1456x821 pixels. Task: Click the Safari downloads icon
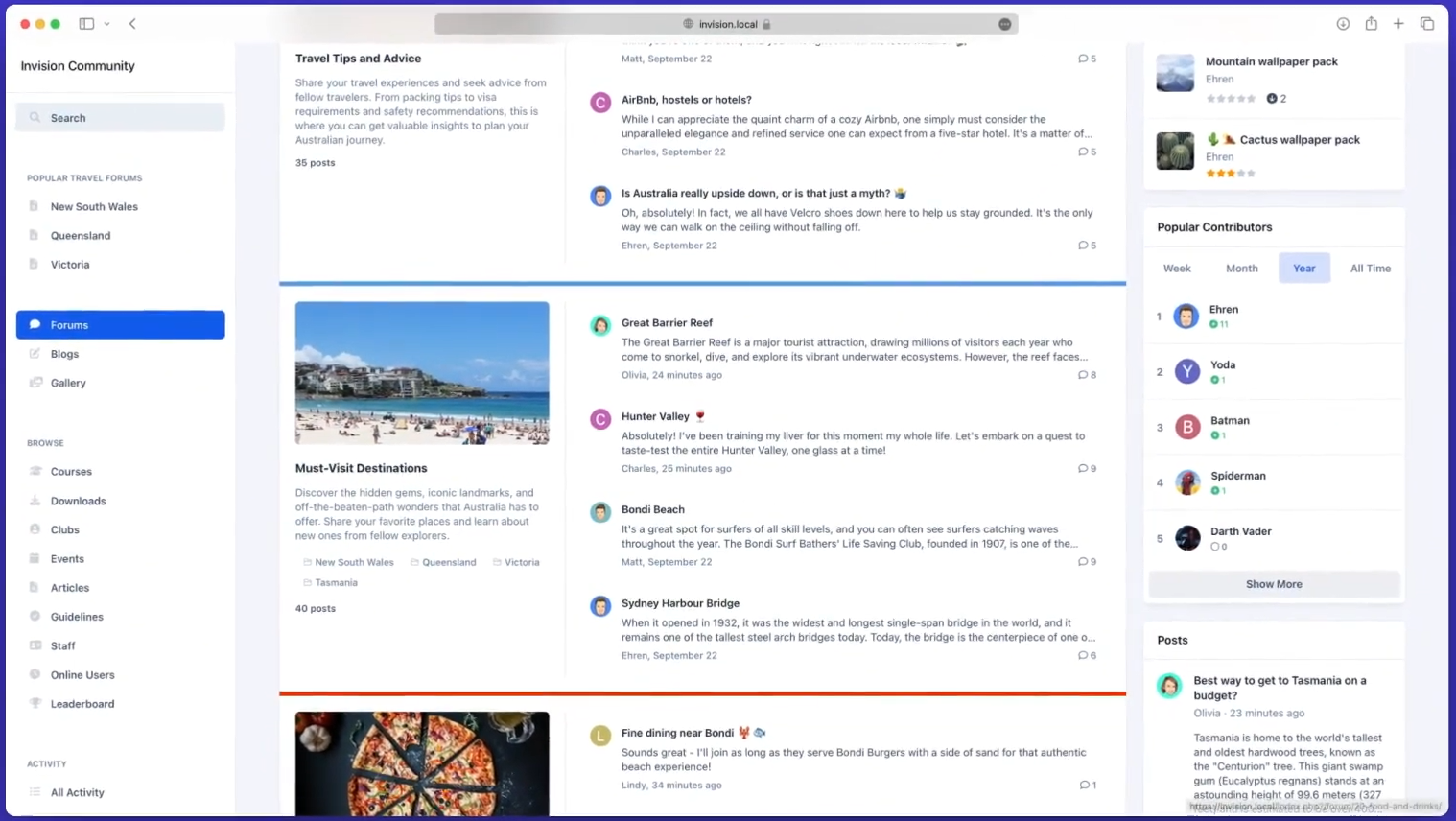coord(1343,24)
